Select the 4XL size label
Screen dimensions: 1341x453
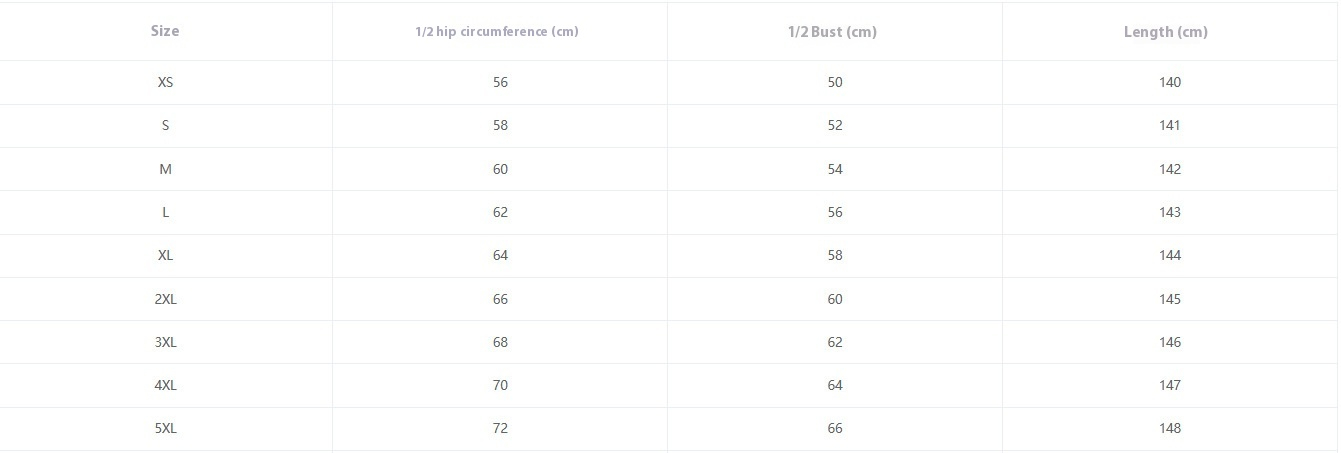pyautogui.click(x=165, y=385)
